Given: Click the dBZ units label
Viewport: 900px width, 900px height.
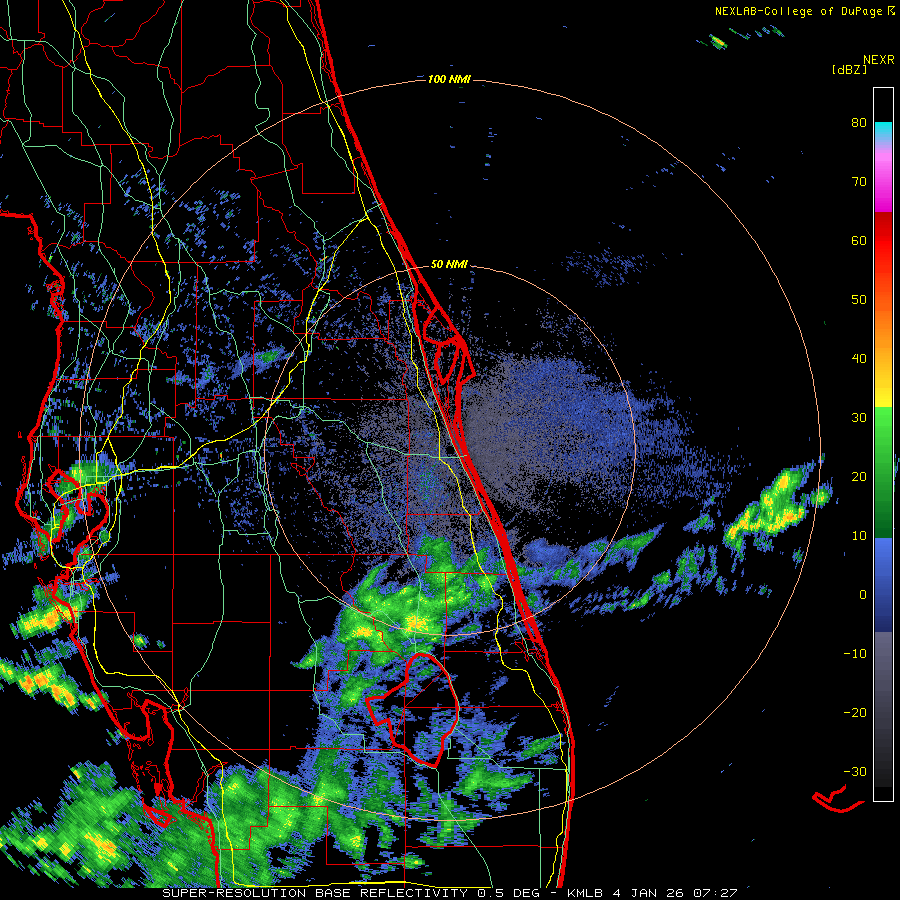Looking at the screenshot, I should tap(849, 69).
